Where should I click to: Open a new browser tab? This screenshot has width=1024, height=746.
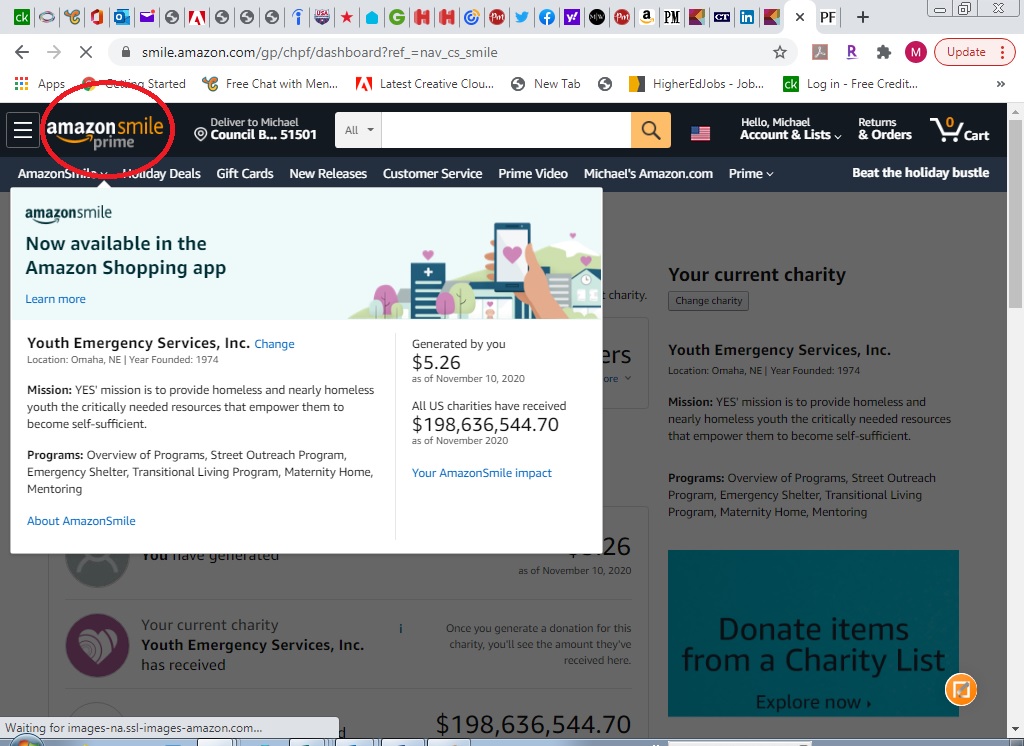863,17
